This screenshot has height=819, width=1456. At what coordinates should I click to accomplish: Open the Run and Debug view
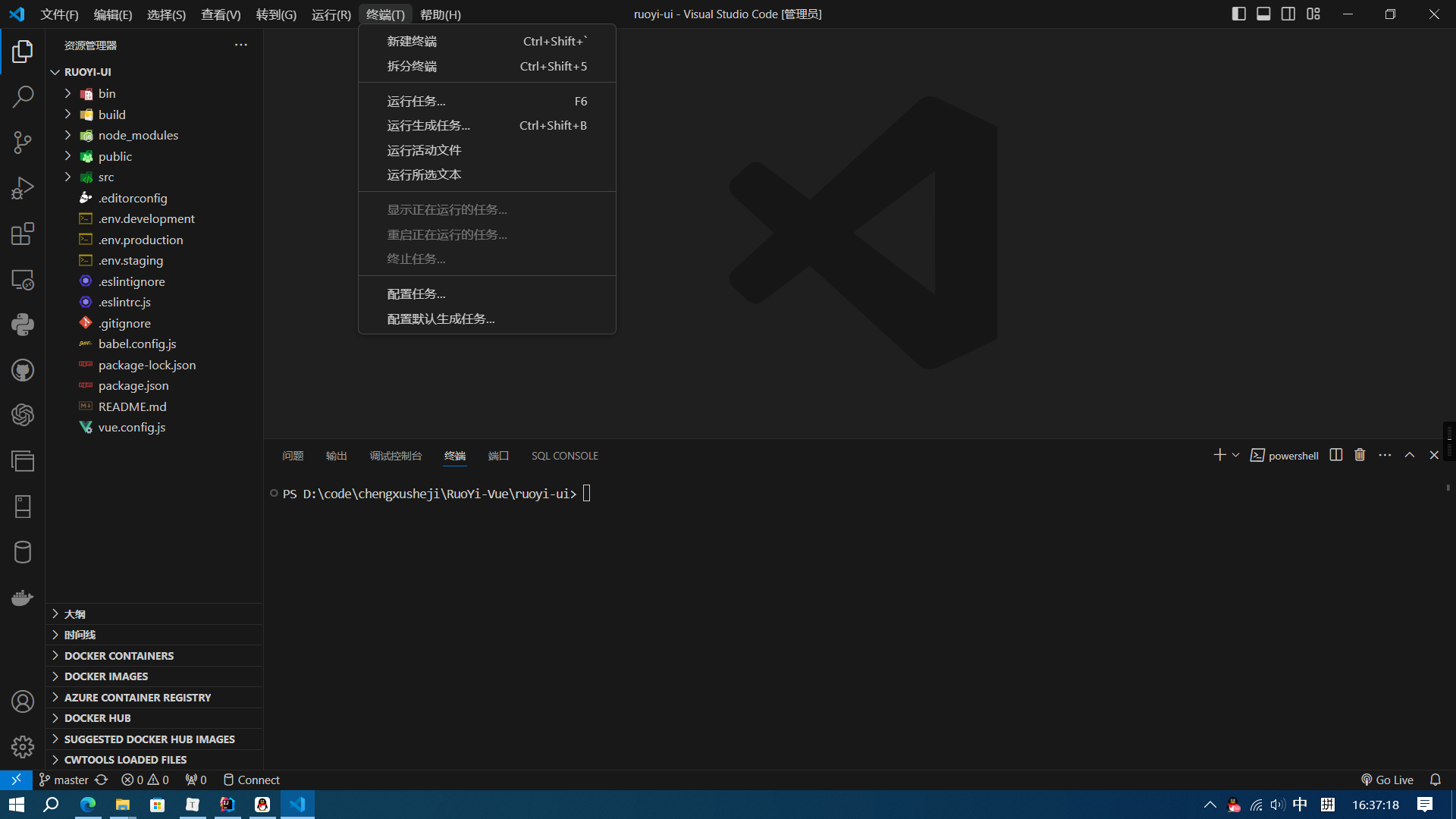click(23, 187)
